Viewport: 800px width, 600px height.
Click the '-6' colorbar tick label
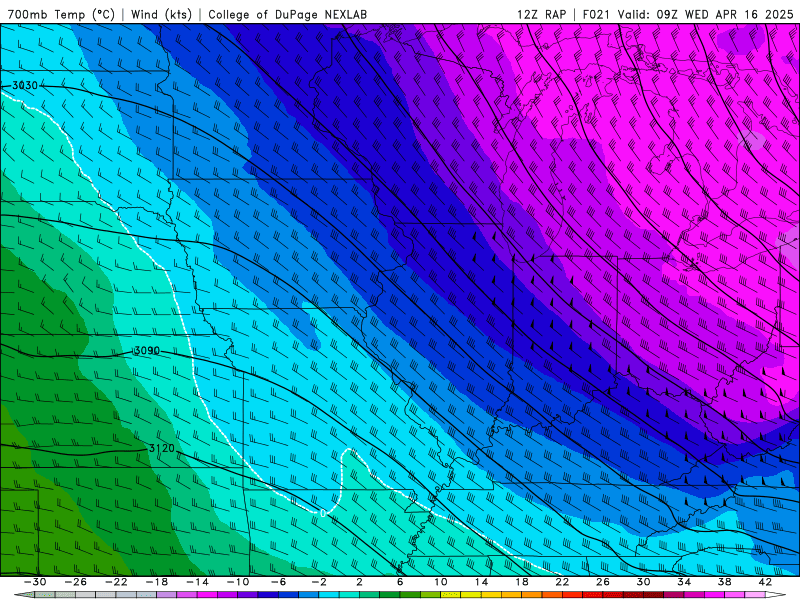pyautogui.click(x=278, y=582)
